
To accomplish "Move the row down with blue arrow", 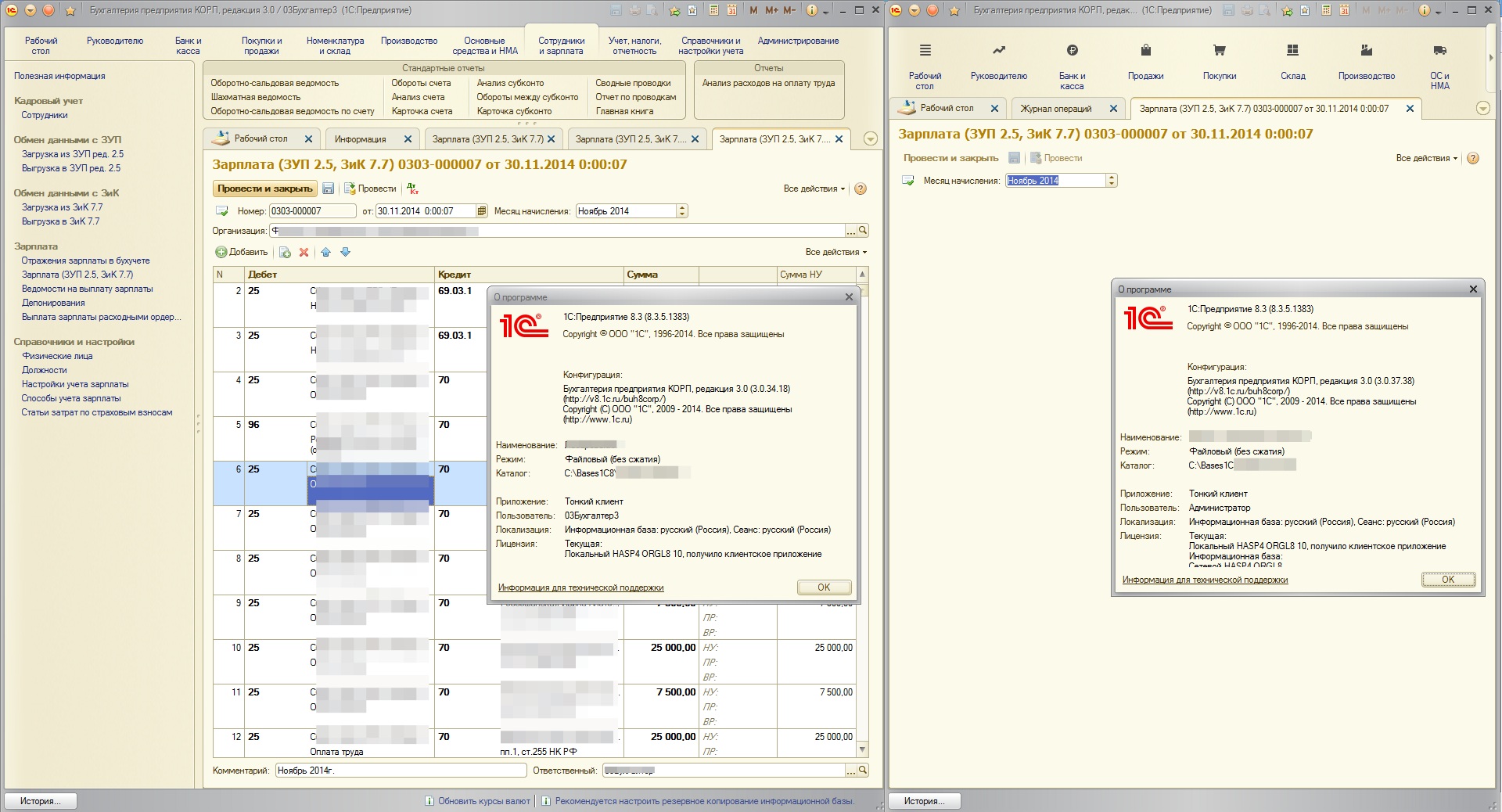I will [345, 252].
